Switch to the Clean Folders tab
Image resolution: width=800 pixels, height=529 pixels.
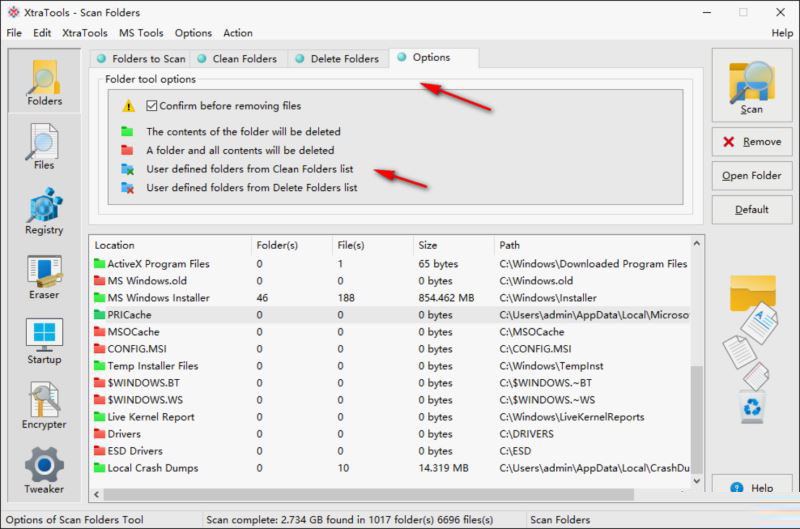[238, 59]
